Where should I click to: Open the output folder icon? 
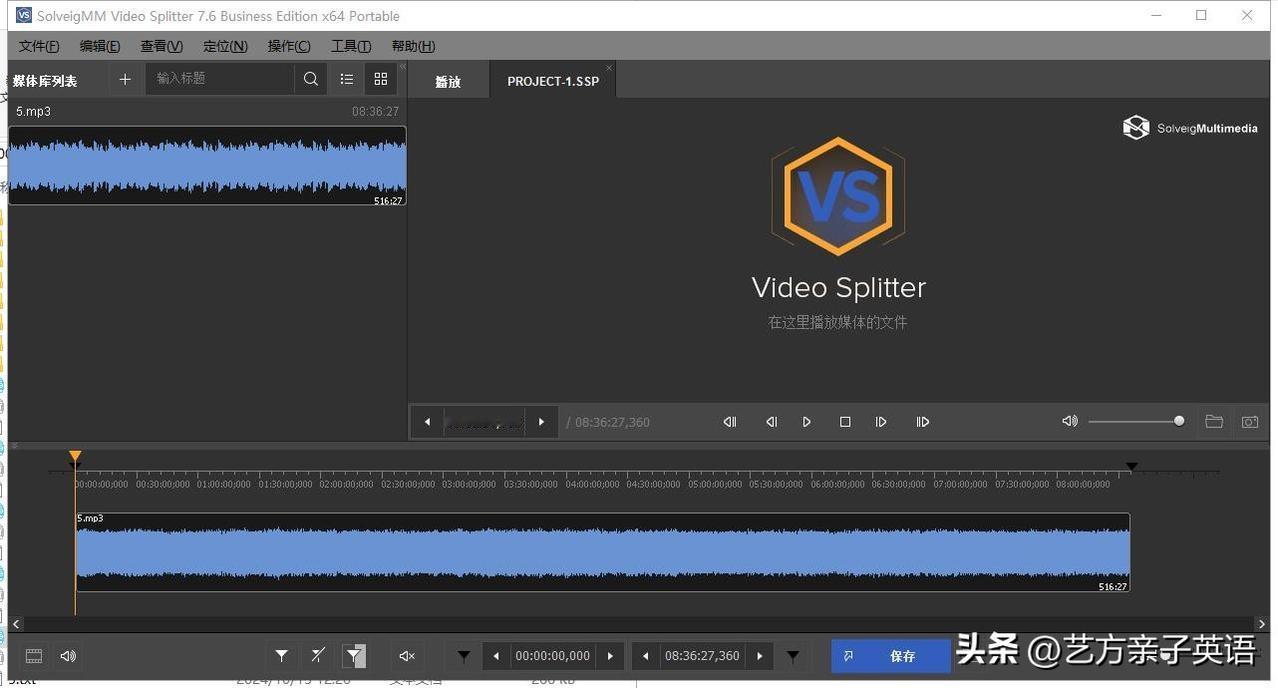tap(1214, 422)
